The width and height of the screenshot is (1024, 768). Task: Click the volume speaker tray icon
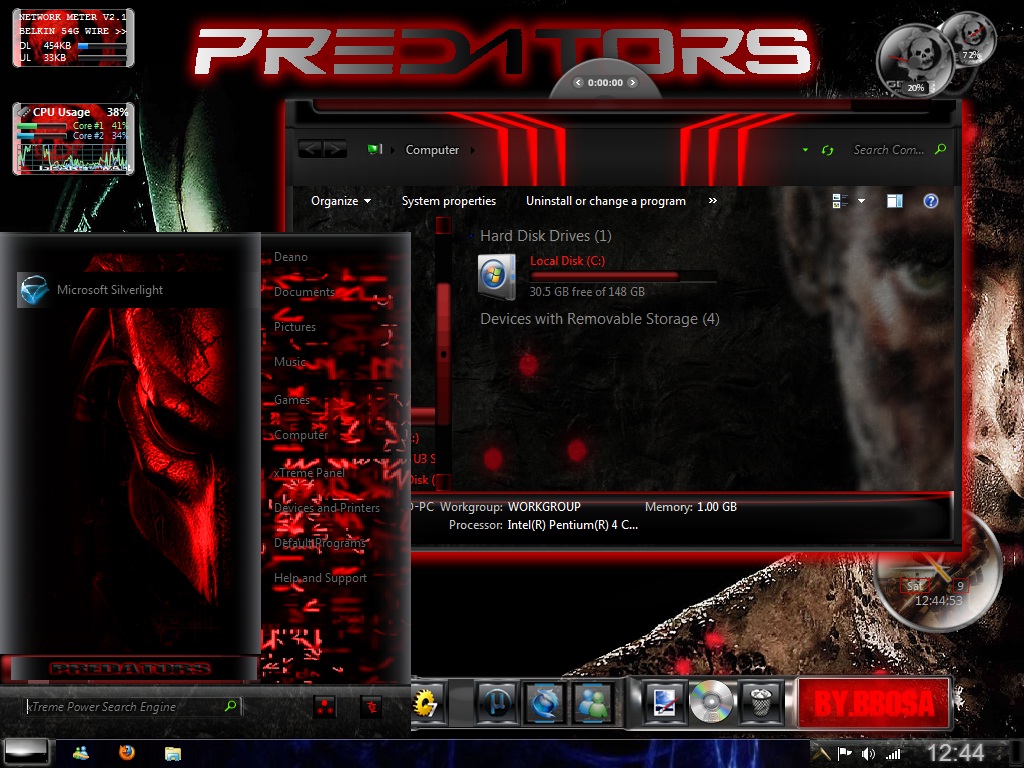pyautogui.click(x=868, y=754)
